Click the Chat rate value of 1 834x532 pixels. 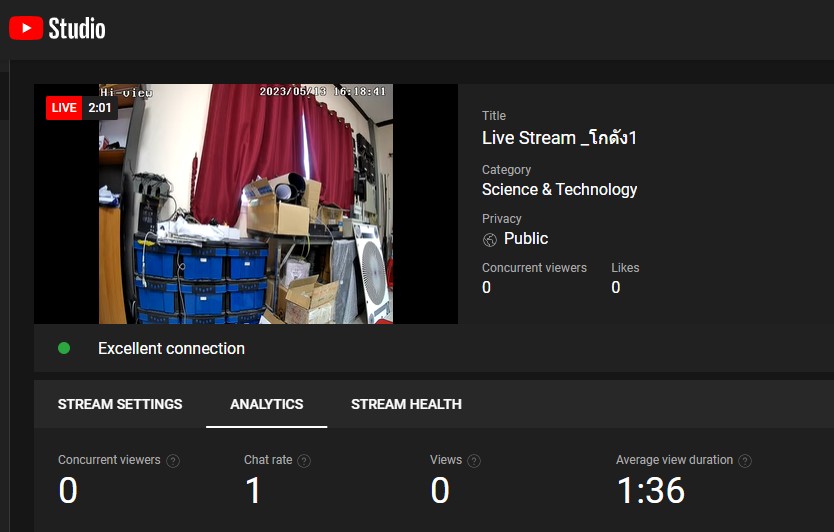click(x=253, y=491)
